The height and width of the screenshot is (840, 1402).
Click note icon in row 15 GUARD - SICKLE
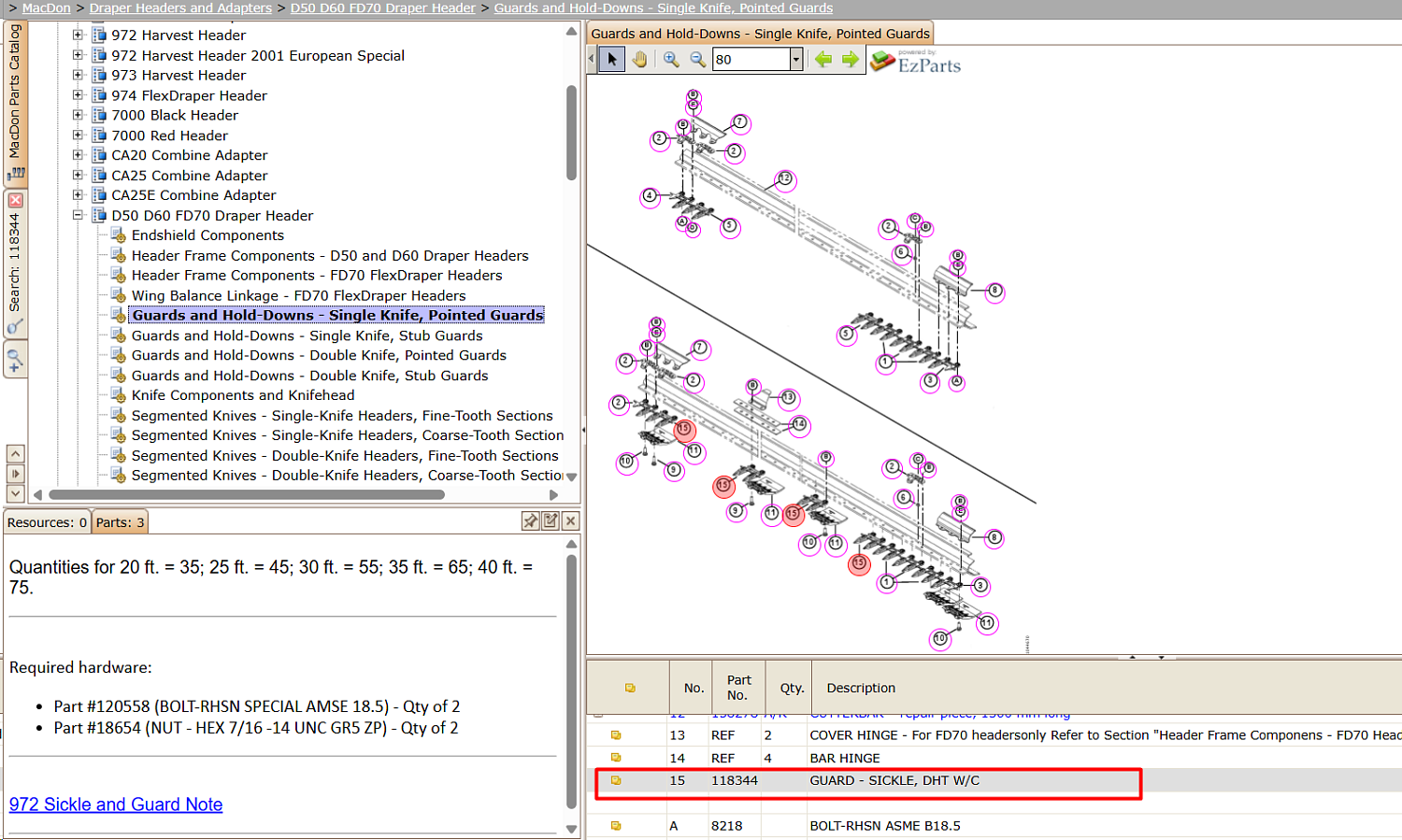pos(616,780)
